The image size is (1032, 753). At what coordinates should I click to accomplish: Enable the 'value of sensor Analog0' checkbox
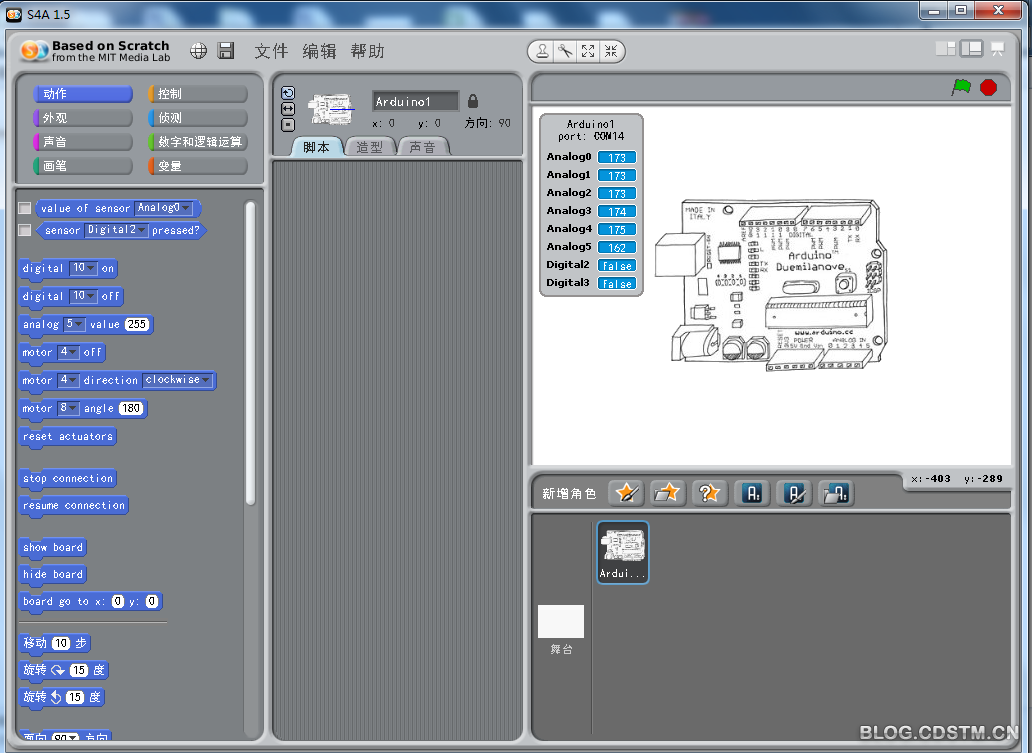click(25, 209)
